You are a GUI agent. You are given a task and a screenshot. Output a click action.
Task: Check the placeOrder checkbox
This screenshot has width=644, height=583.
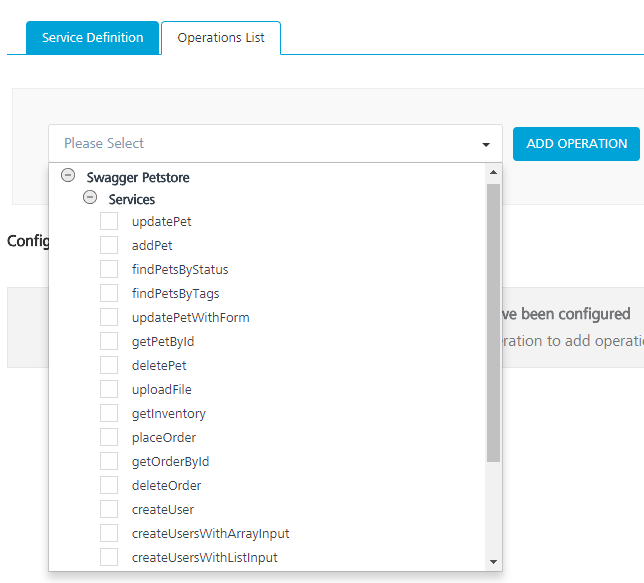(109, 437)
